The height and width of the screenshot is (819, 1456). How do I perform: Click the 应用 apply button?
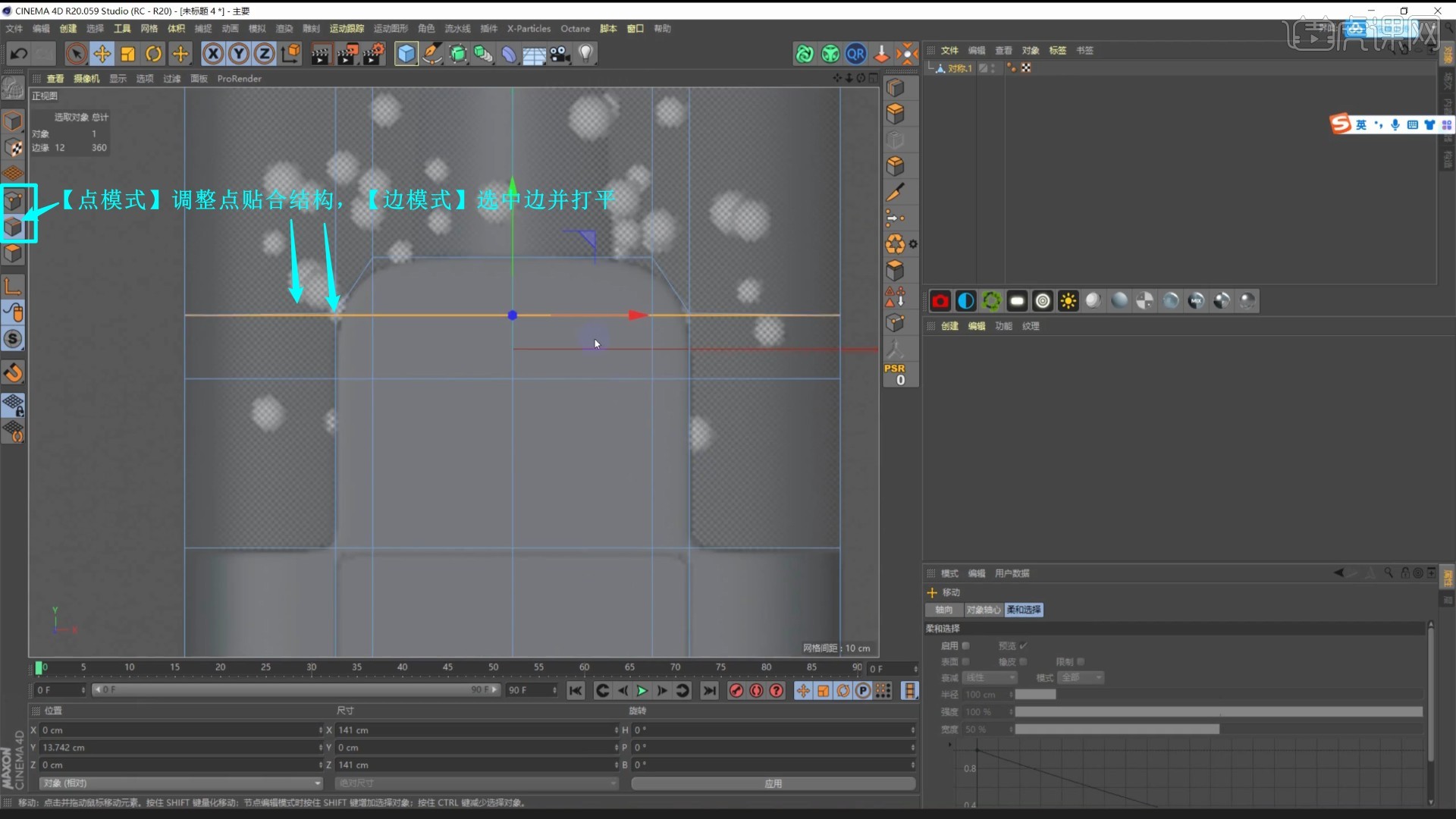coord(772,783)
